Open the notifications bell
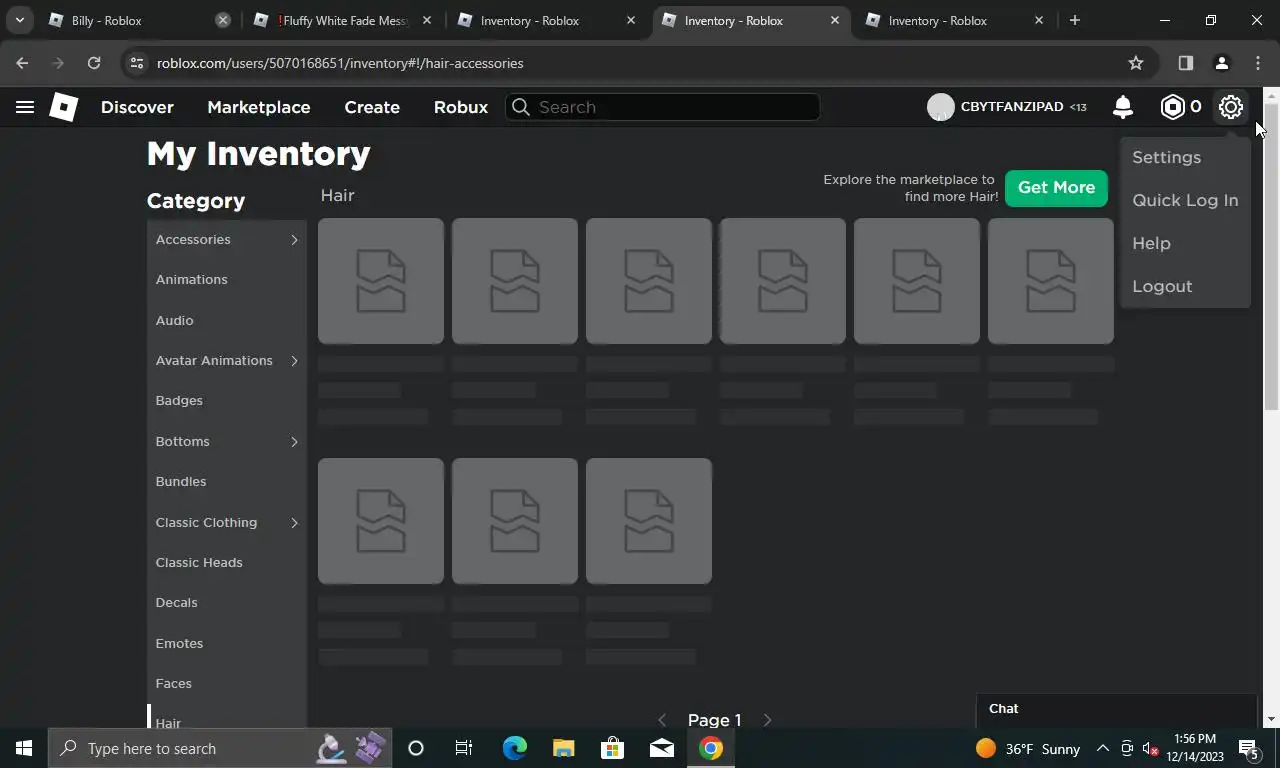 pos(1123,107)
